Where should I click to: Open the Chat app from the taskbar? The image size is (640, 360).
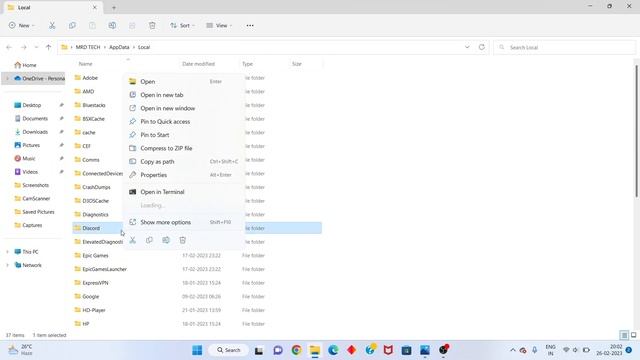[x=278, y=350]
